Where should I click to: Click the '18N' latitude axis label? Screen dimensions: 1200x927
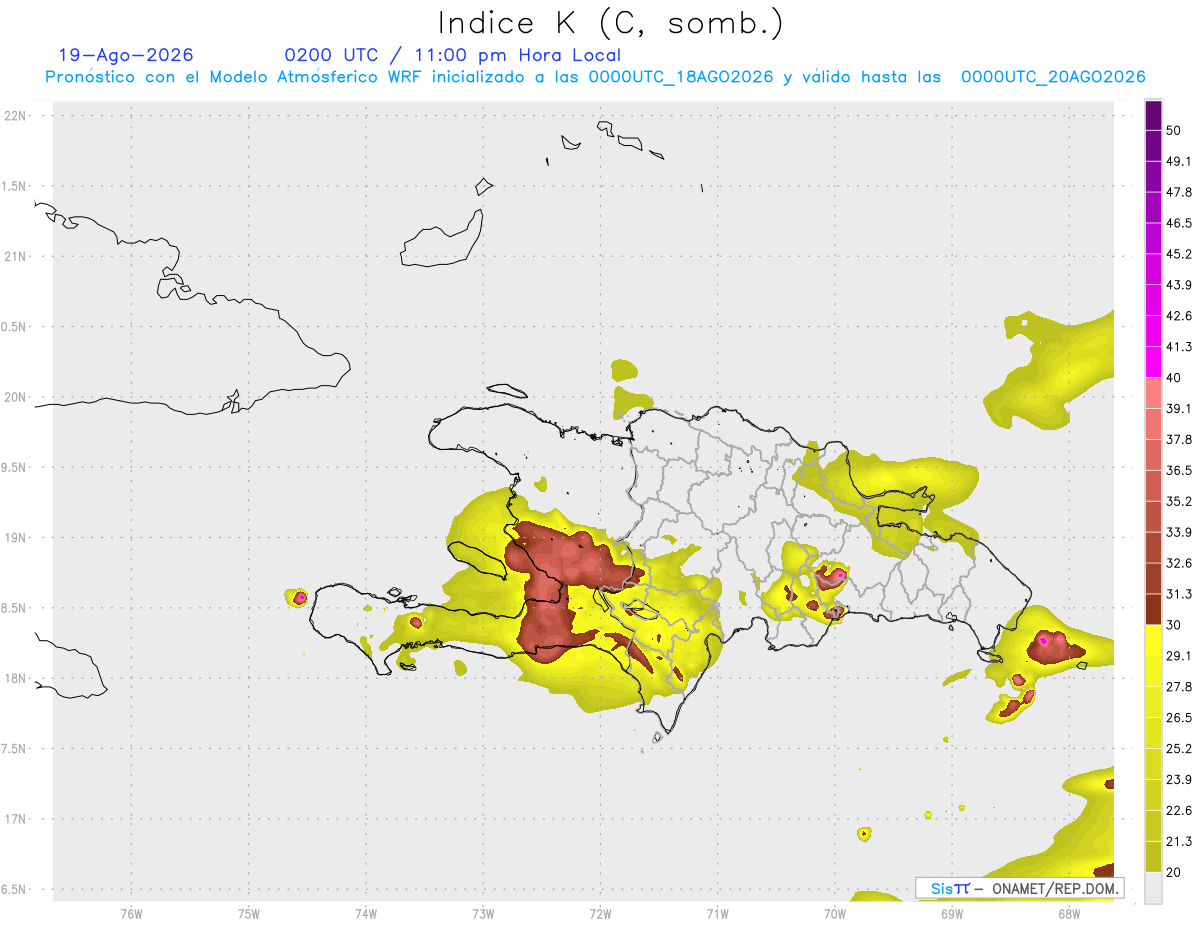click(17, 678)
